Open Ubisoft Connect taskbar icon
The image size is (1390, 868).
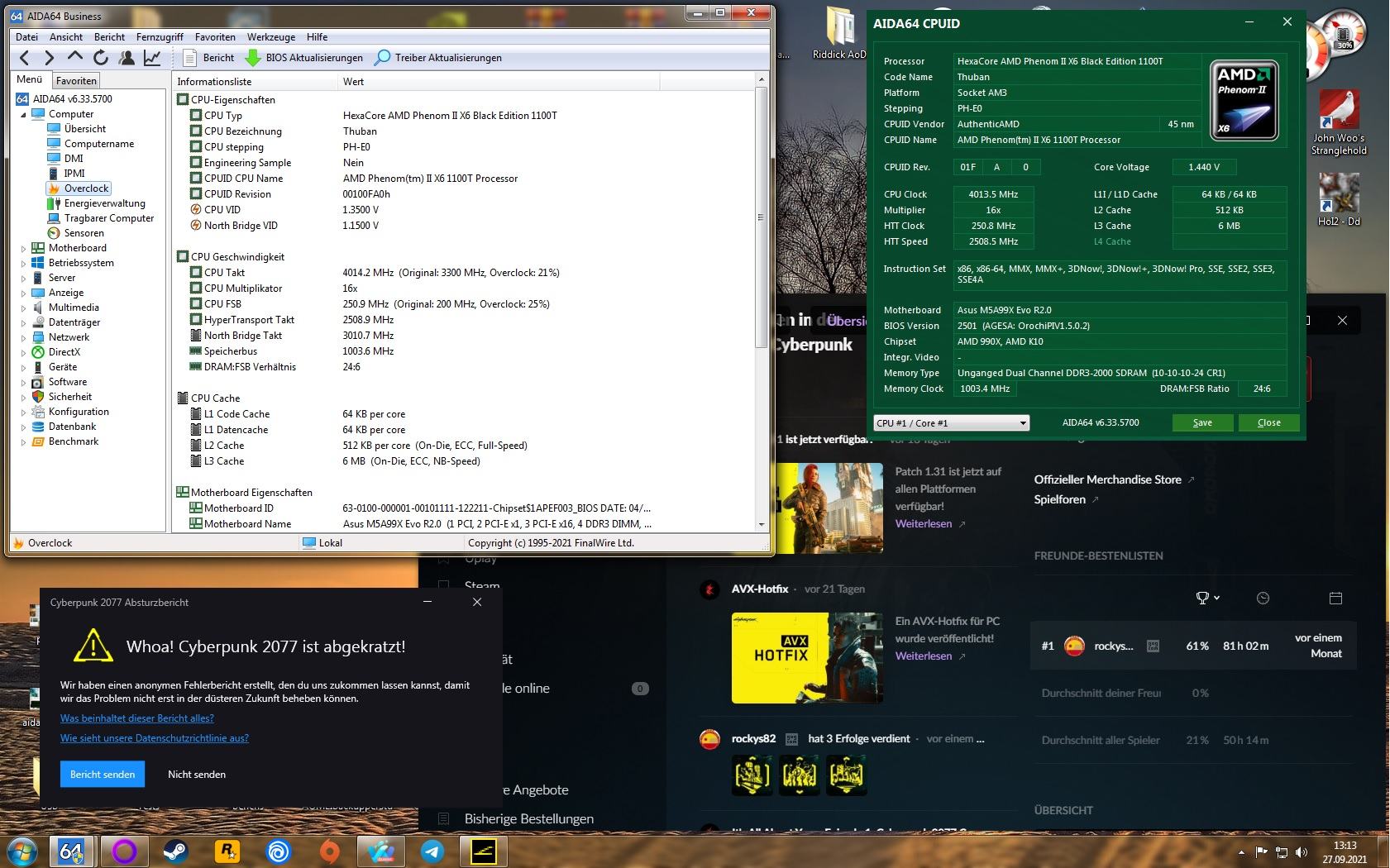coord(278,851)
